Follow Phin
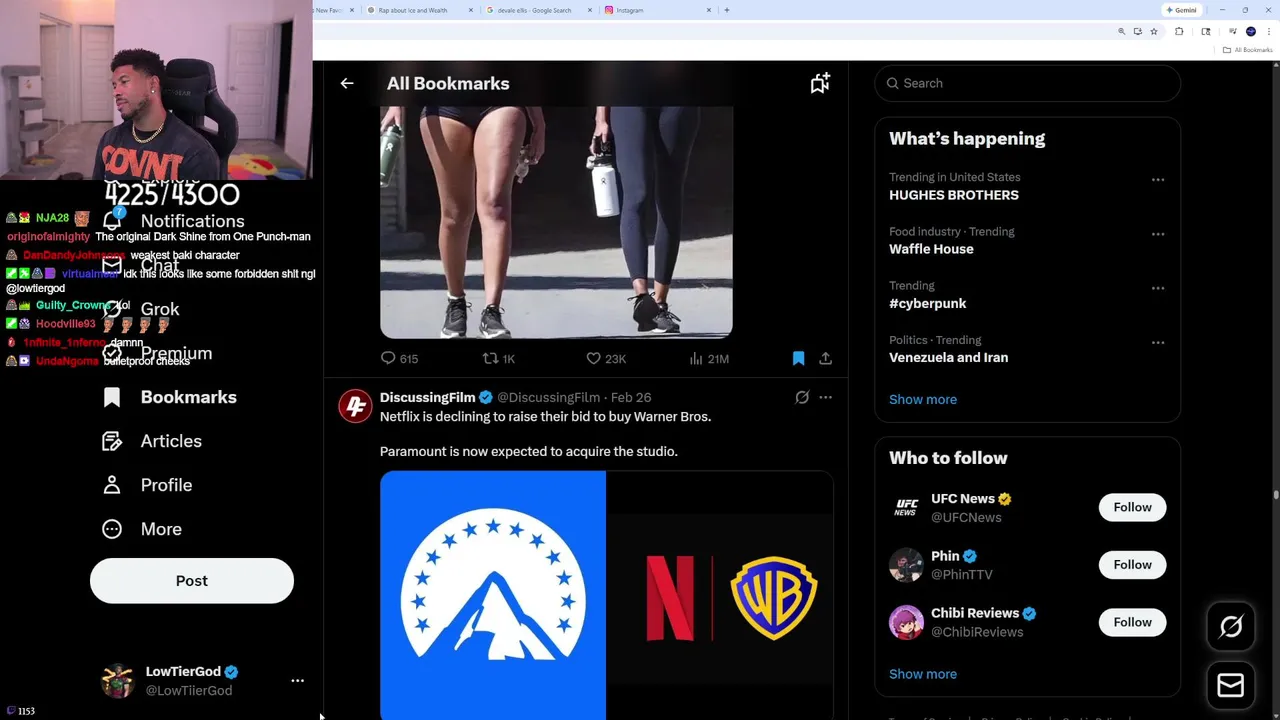This screenshot has height=720, width=1280. (x=1132, y=565)
